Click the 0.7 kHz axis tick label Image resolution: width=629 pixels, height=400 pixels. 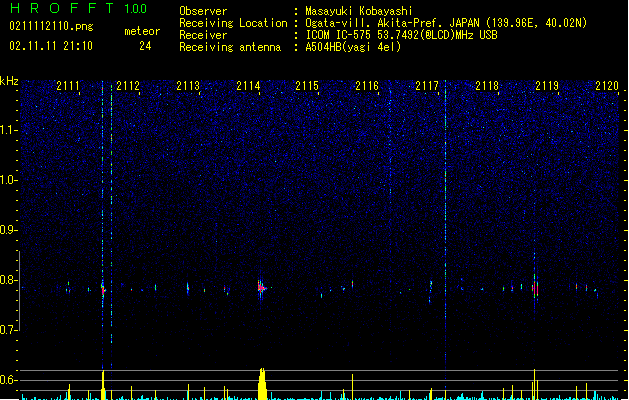pyautogui.click(x=8, y=330)
